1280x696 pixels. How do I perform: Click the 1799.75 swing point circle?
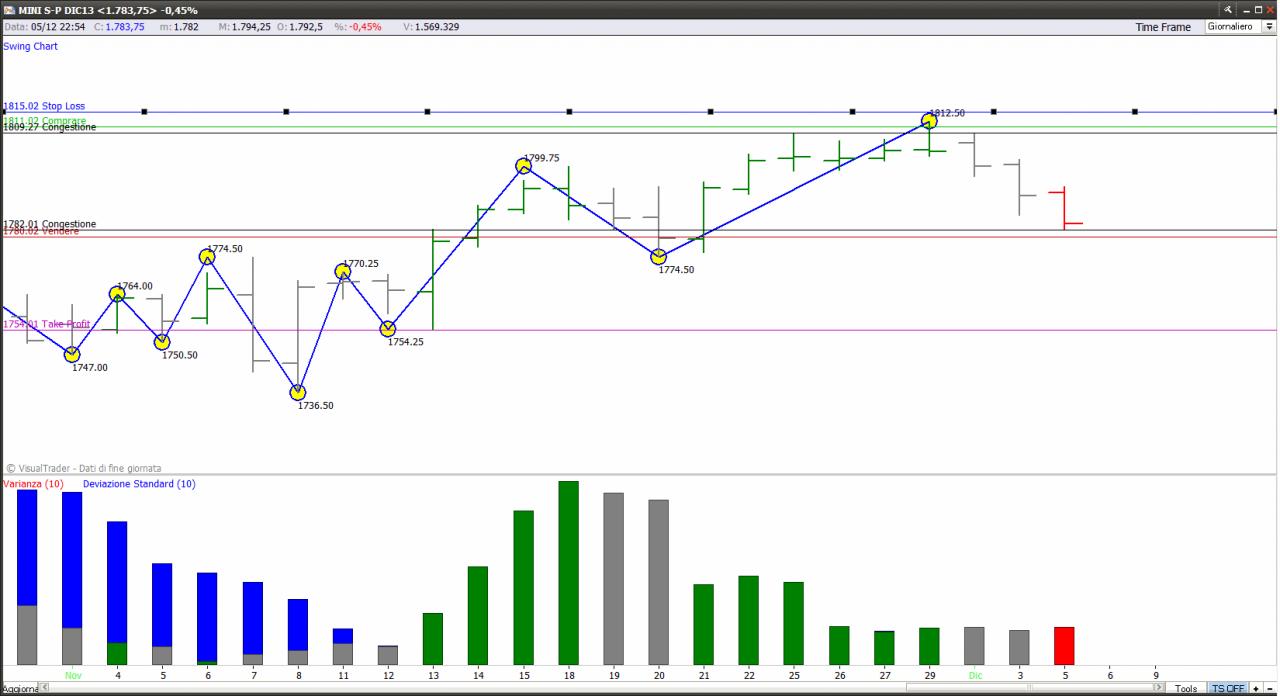coord(523,166)
